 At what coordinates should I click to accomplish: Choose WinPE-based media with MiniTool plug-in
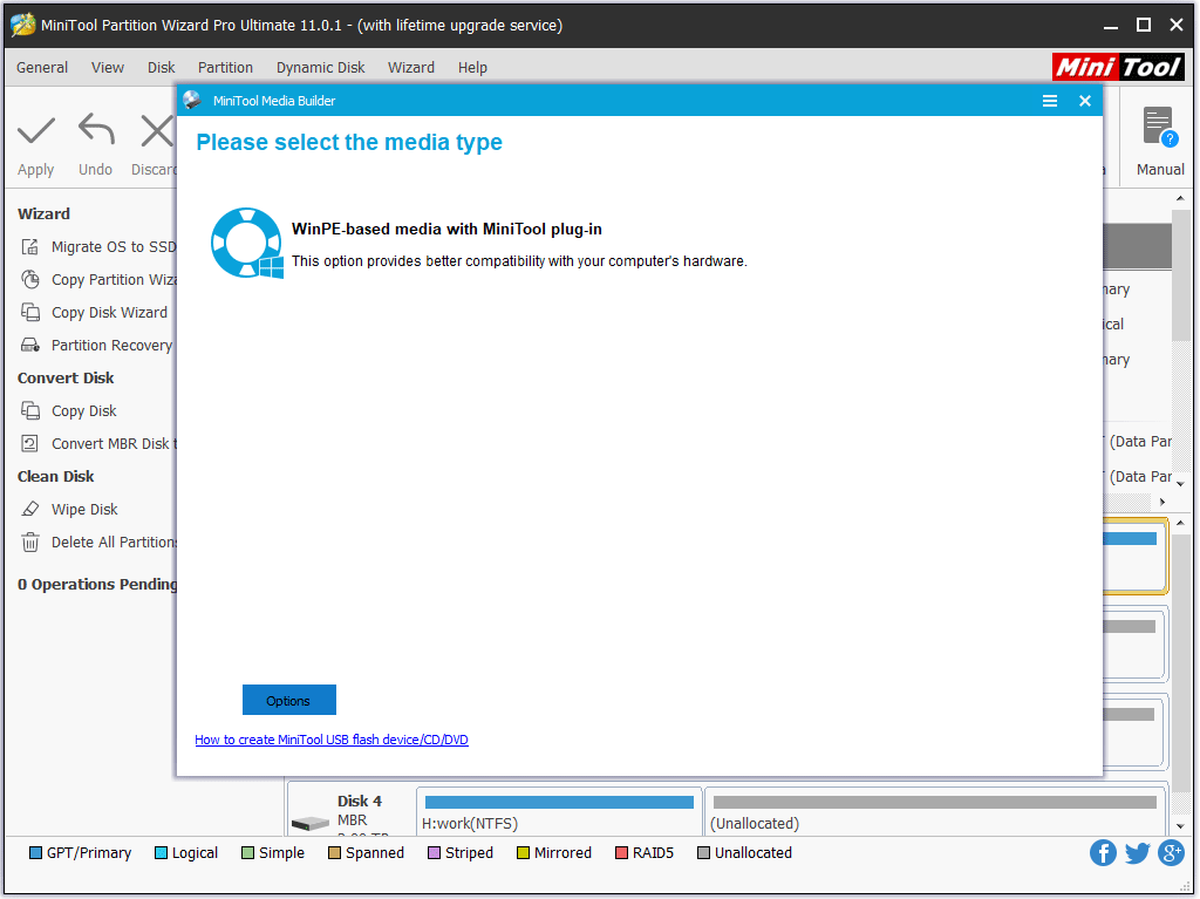447,229
